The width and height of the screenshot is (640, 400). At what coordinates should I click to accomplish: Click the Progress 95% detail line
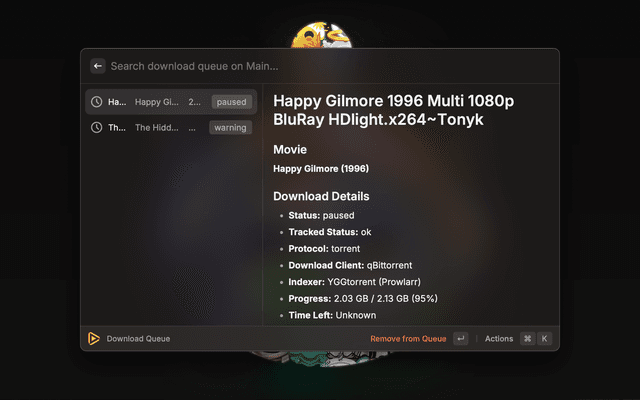pos(362,298)
